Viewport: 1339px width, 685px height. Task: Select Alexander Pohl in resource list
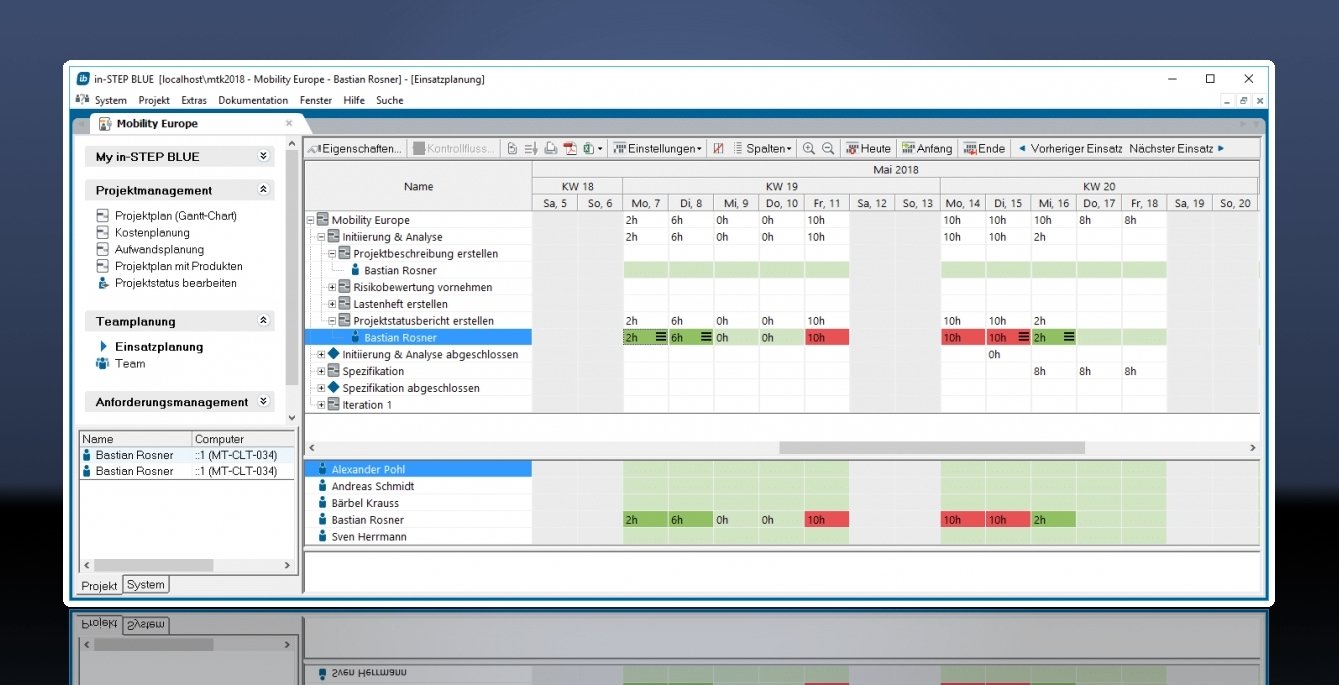point(418,469)
